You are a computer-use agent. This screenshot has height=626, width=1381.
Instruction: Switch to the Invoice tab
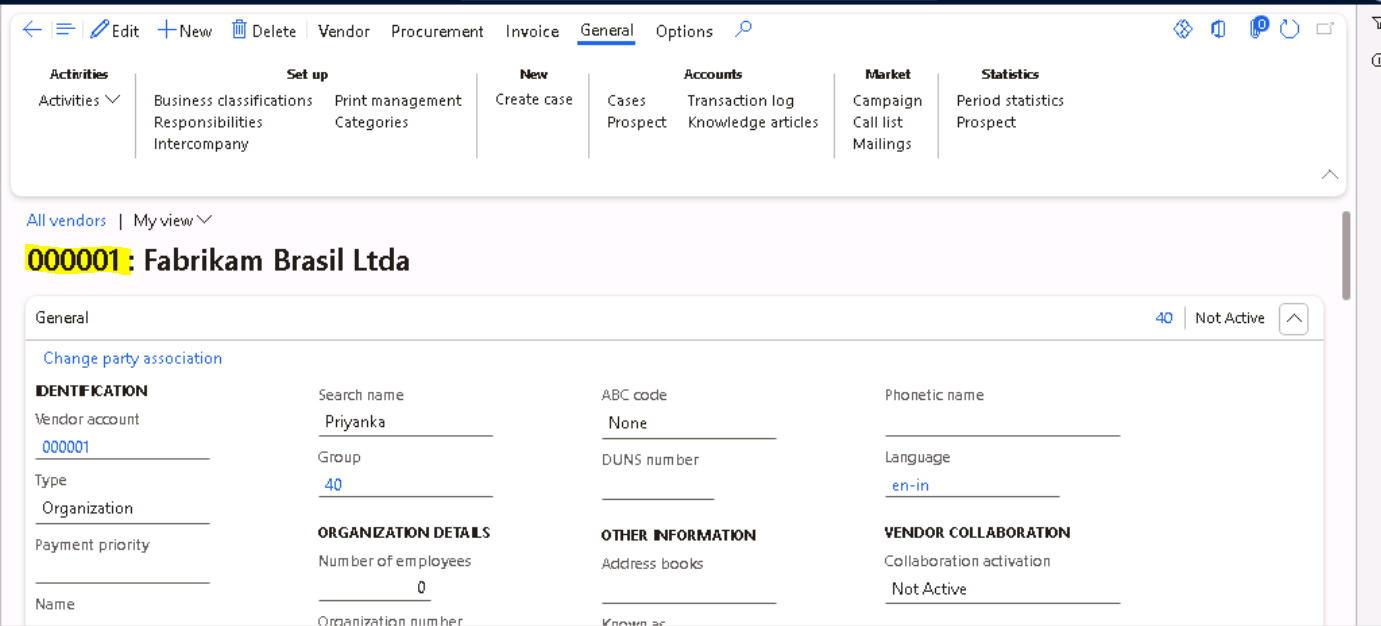(x=532, y=31)
